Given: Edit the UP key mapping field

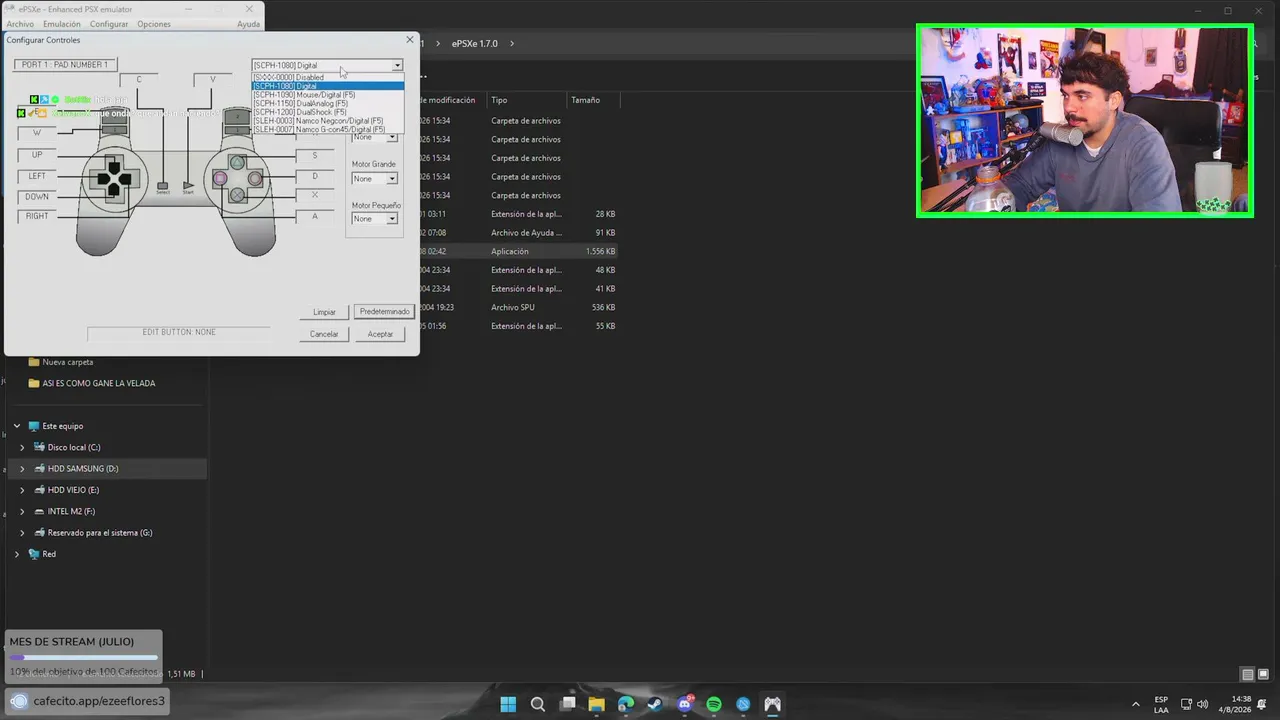Looking at the screenshot, I should 37,155.
